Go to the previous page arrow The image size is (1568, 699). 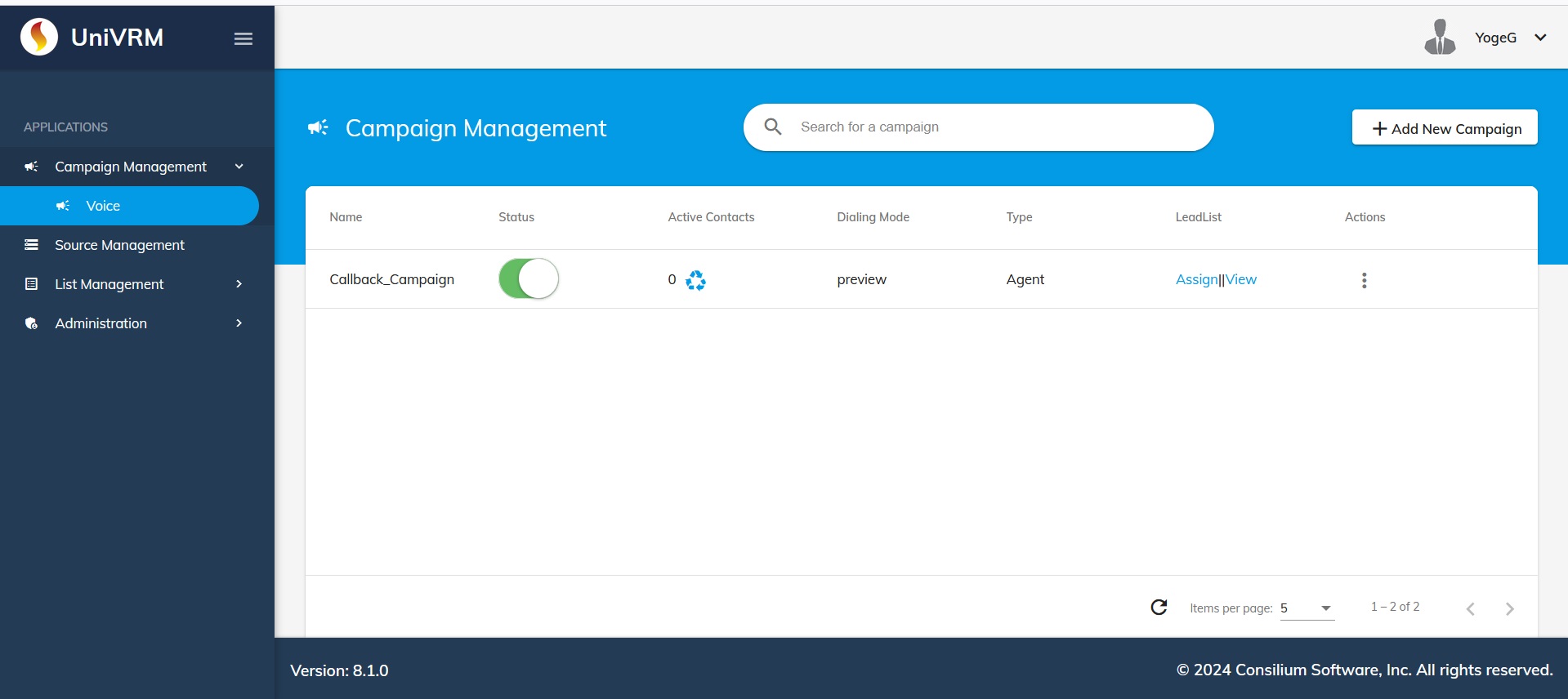[1470, 608]
